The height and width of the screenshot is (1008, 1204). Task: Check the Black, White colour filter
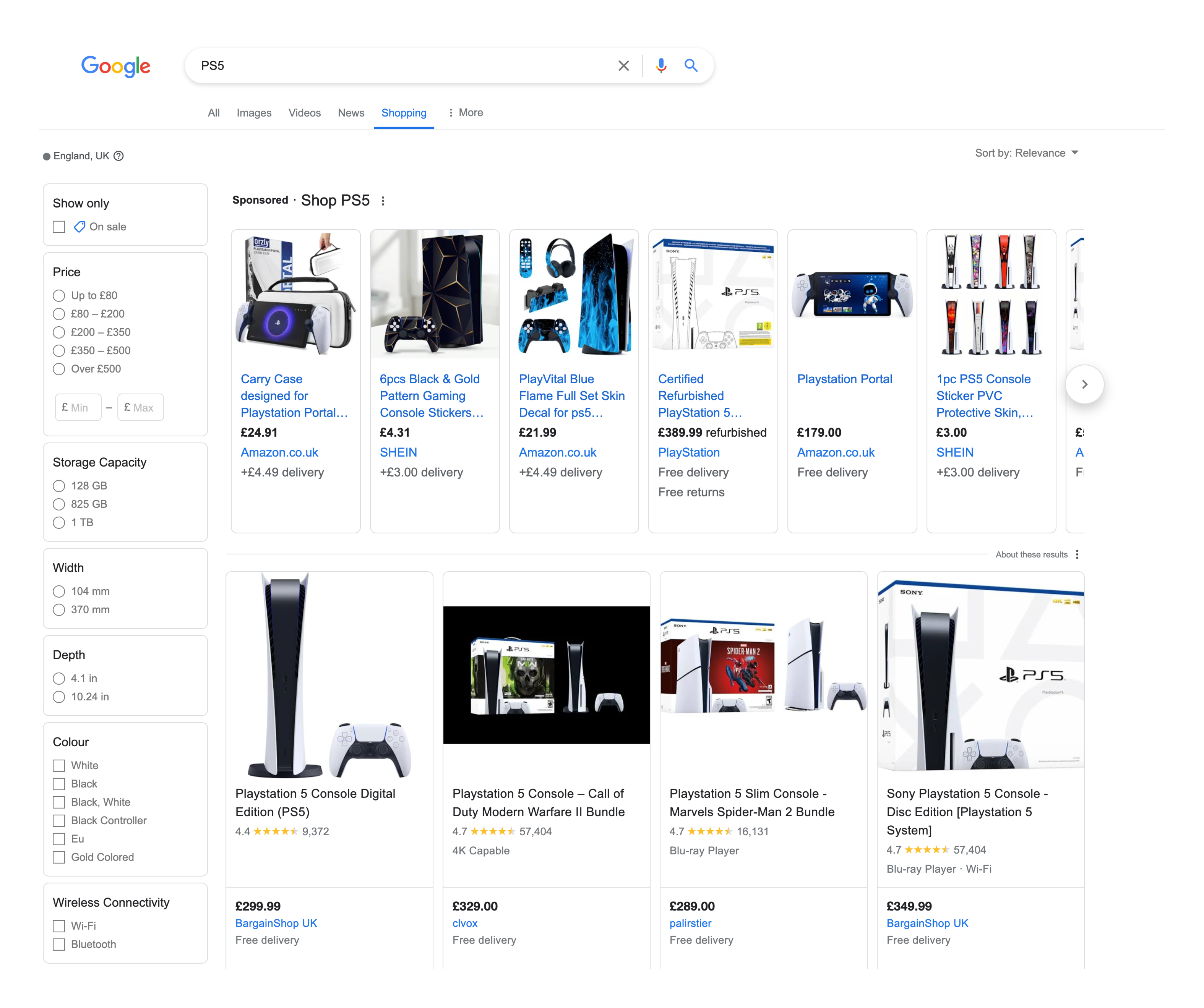[59, 802]
